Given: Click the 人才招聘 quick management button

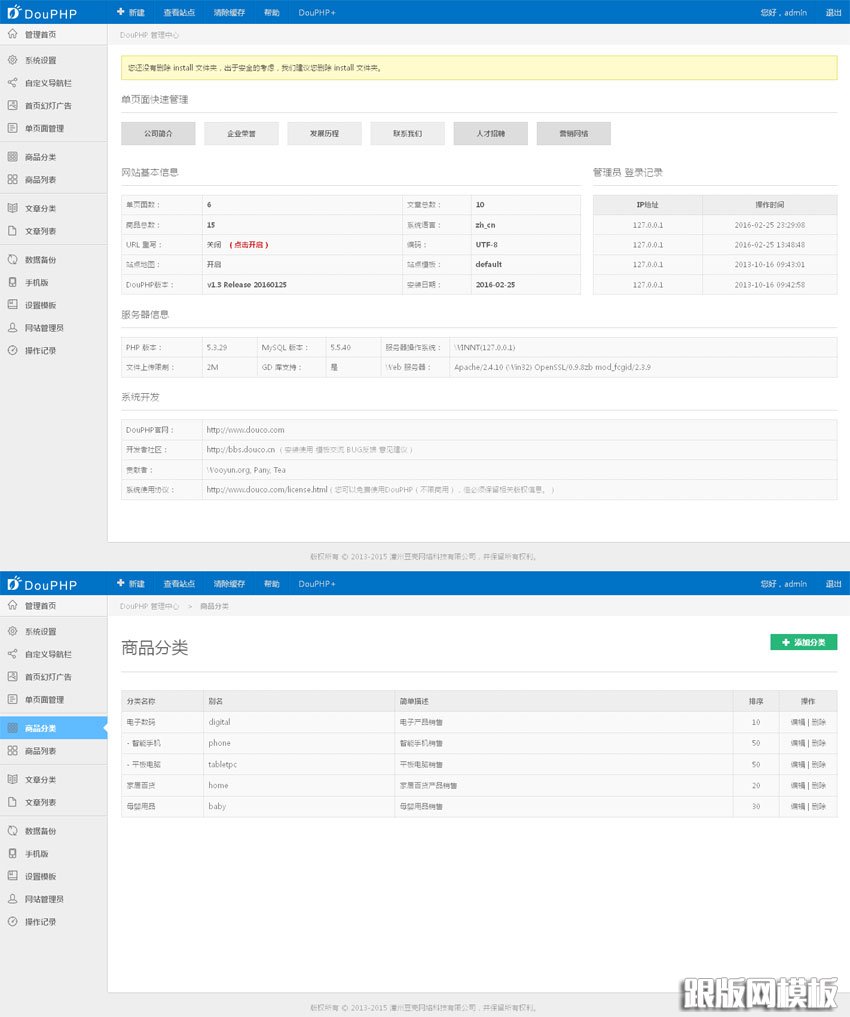Looking at the screenshot, I should pos(490,133).
